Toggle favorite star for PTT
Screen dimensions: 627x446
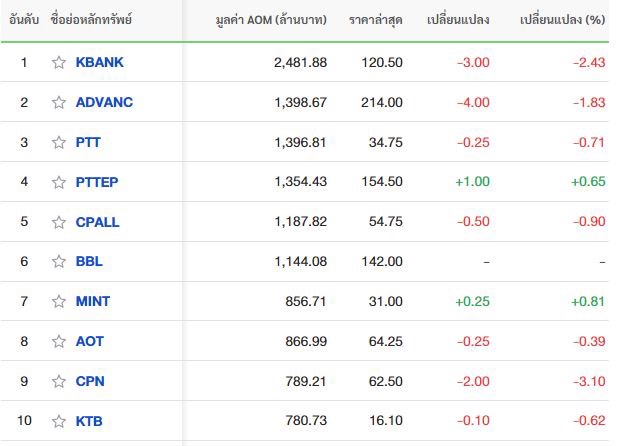(x=59, y=142)
